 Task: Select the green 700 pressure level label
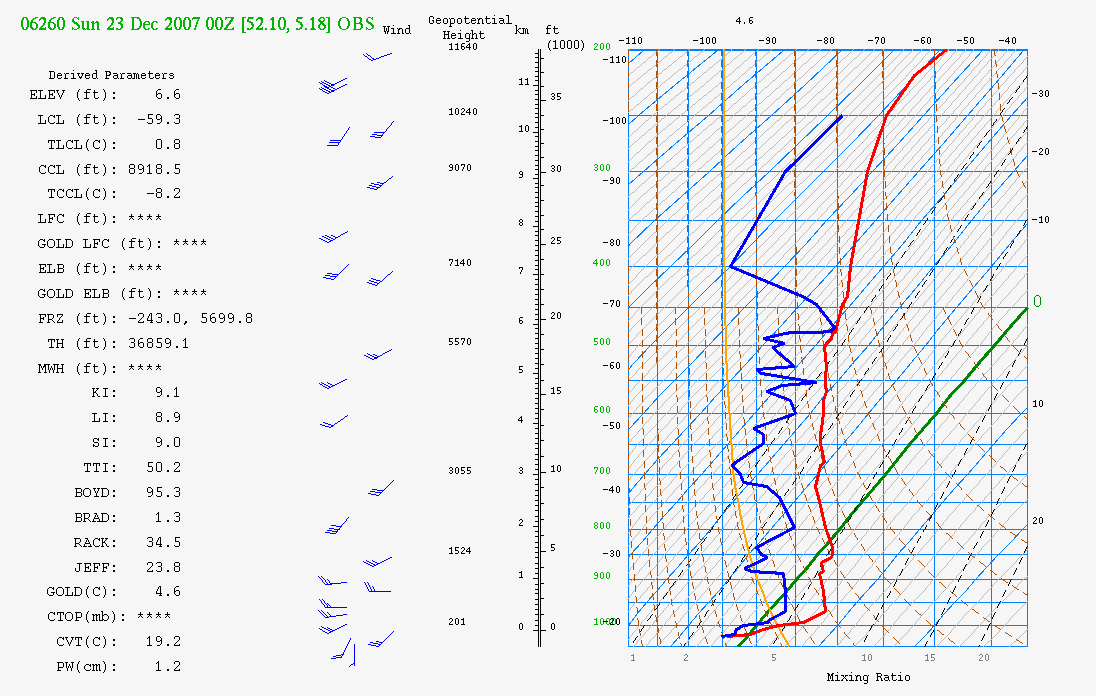pyautogui.click(x=602, y=471)
